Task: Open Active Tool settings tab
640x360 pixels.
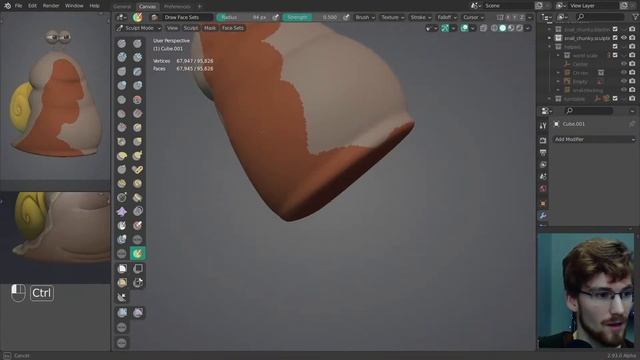Action: tap(543, 126)
